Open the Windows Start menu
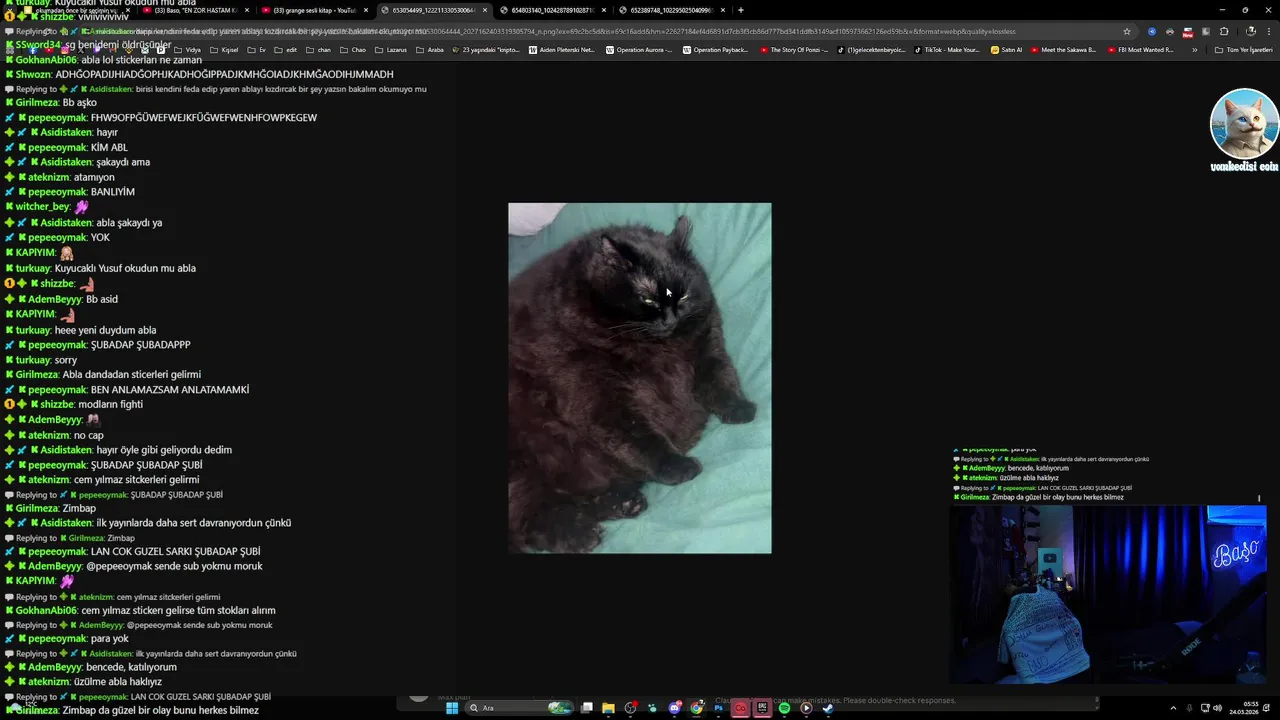Screen dimensions: 1280x720 [x=452, y=708]
